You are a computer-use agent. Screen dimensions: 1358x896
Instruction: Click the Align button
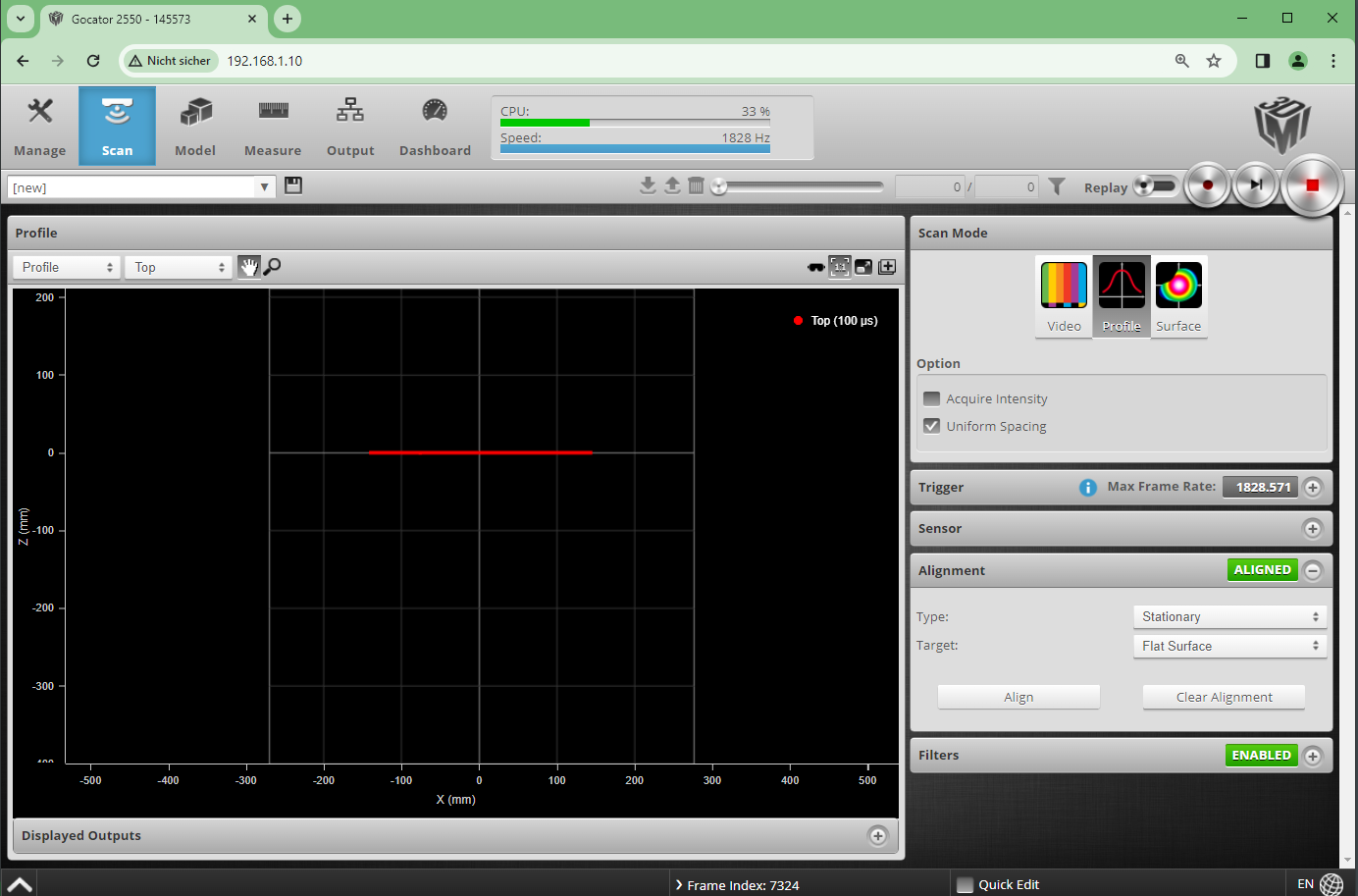point(1018,697)
